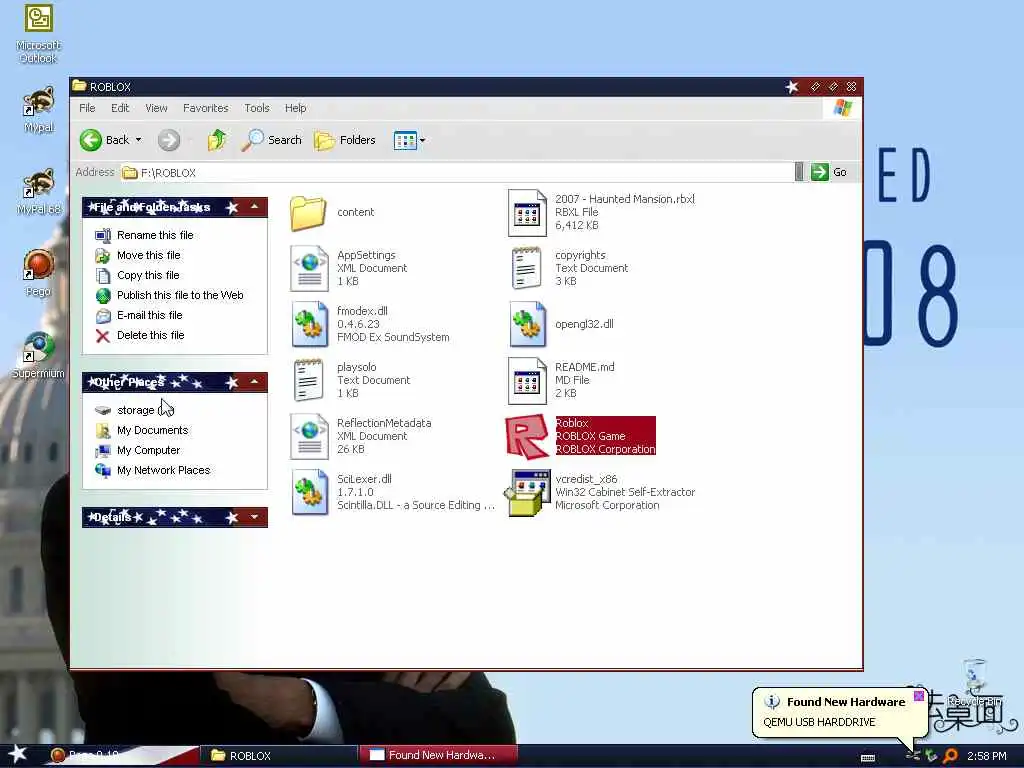Image resolution: width=1024 pixels, height=768 pixels.
Task: Click the 2007 - Haunted Mansion.rbxl file name
Action: point(625,199)
